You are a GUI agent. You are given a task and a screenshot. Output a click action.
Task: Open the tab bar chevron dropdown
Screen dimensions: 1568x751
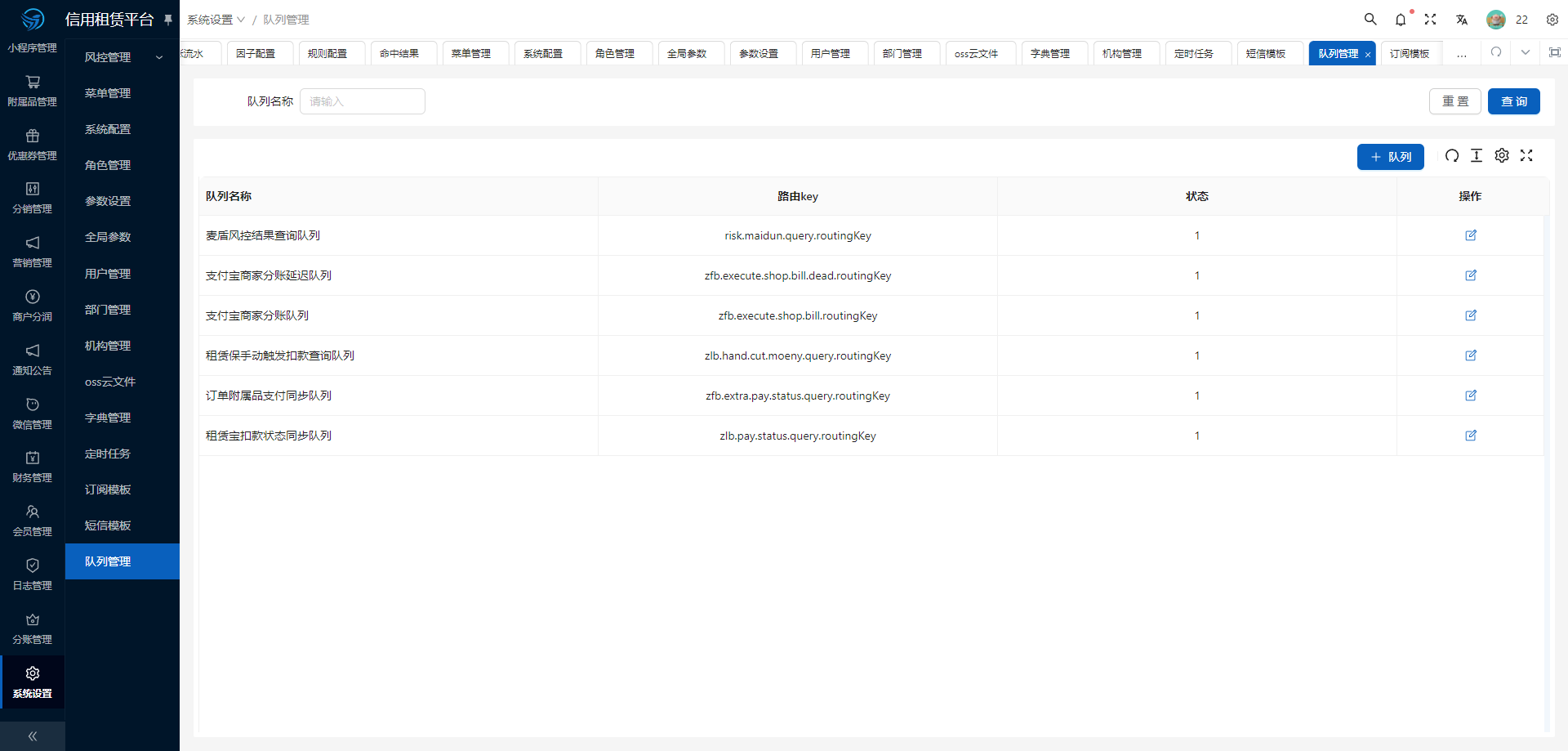[x=1526, y=52]
